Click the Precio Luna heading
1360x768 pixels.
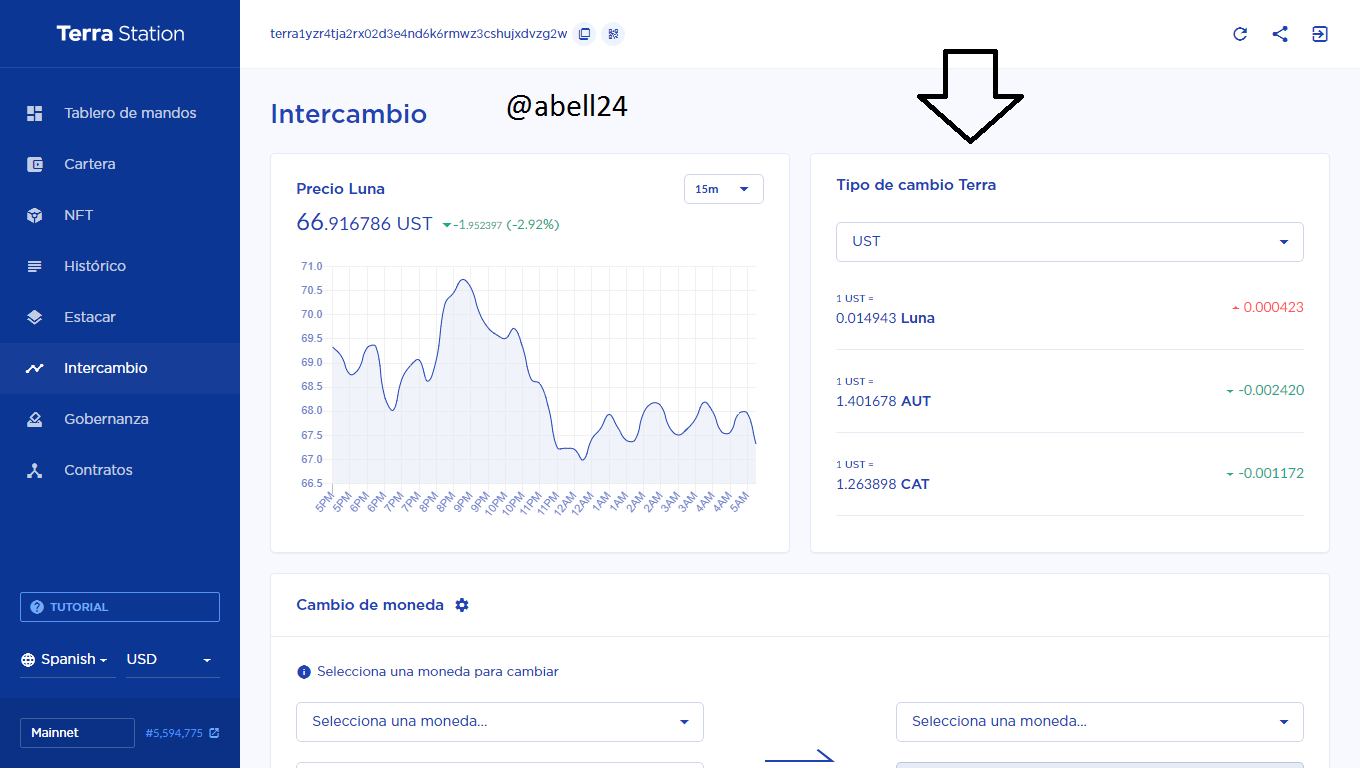click(x=341, y=189)
